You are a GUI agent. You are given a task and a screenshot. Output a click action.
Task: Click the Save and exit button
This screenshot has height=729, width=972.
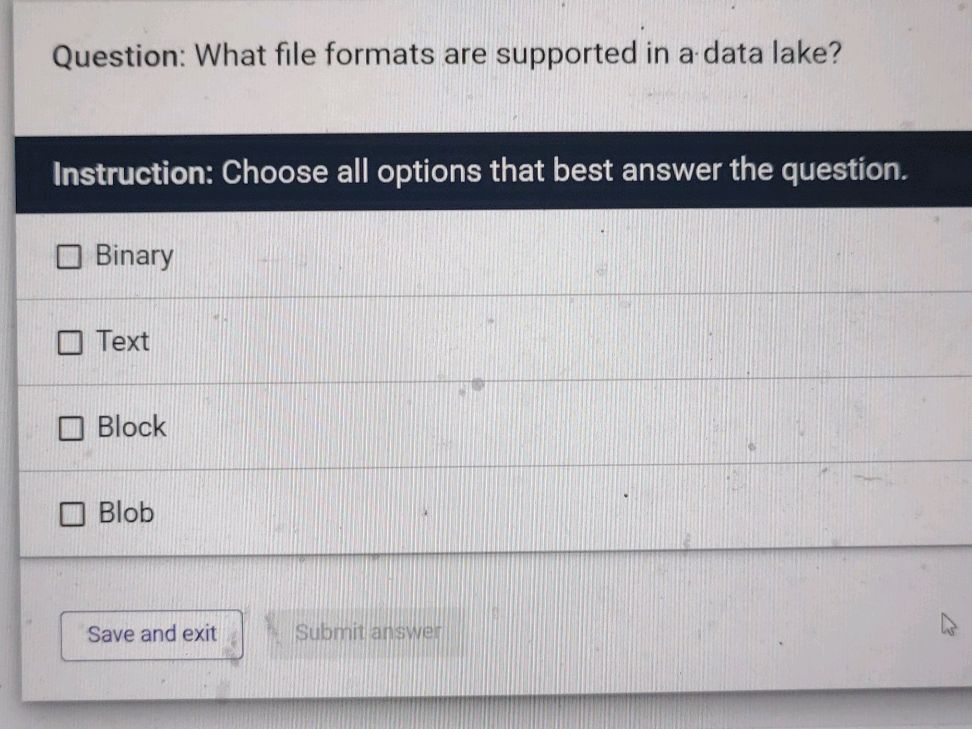point(152,632)
